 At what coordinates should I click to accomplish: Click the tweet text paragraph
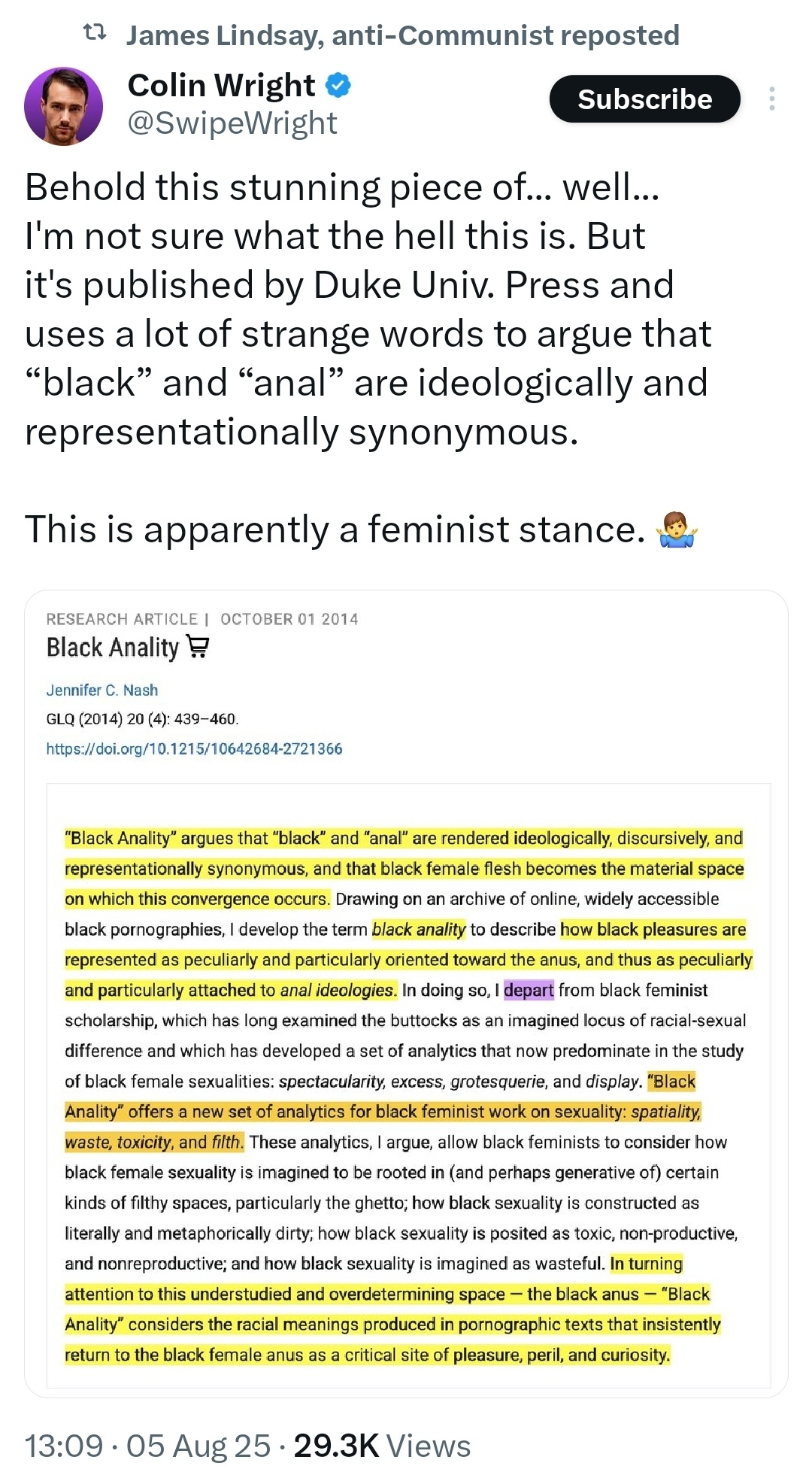(x=368, y=358)
